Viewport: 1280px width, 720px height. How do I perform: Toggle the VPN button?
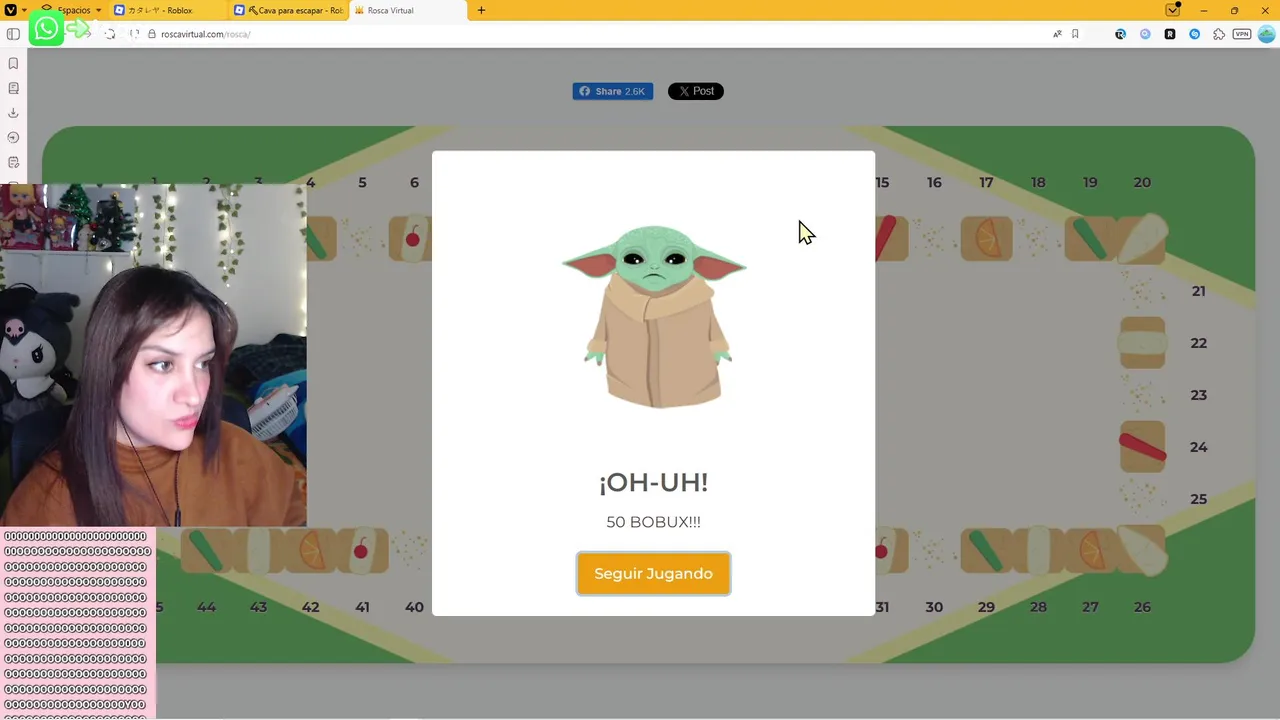[1242, 34]
